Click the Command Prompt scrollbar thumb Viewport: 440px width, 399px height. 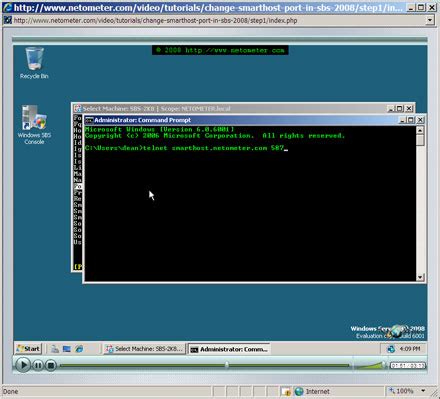[420, 140]
